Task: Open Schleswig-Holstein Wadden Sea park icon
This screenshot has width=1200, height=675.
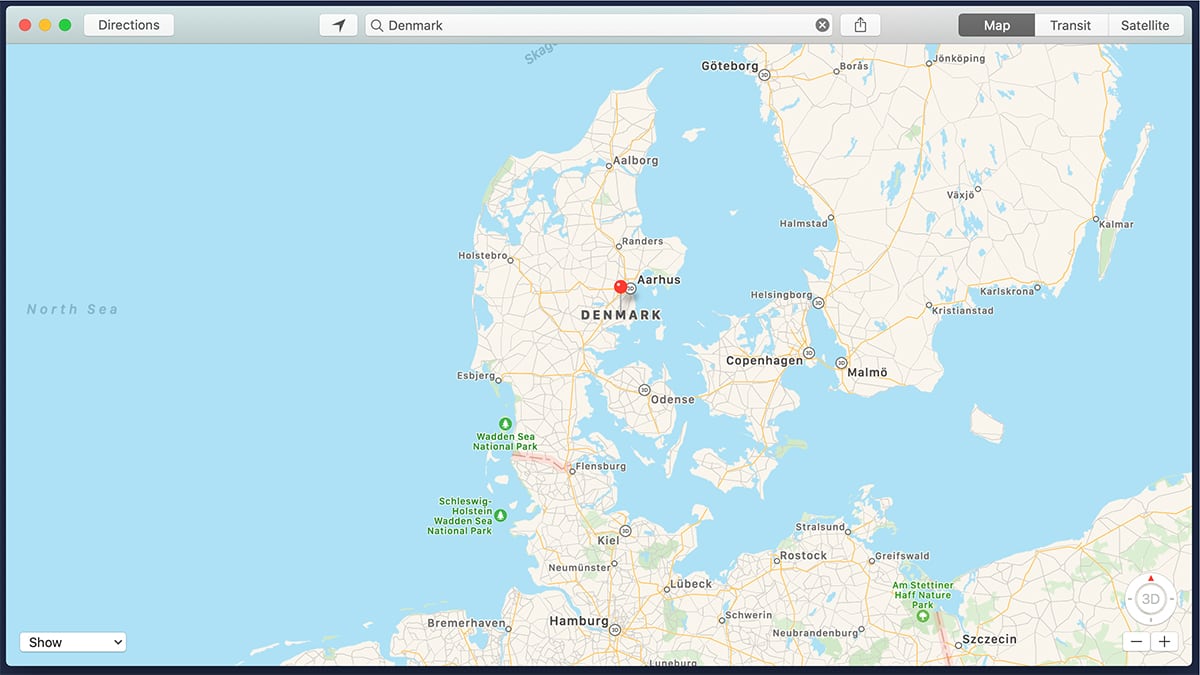Action: (x=500, y=515)
